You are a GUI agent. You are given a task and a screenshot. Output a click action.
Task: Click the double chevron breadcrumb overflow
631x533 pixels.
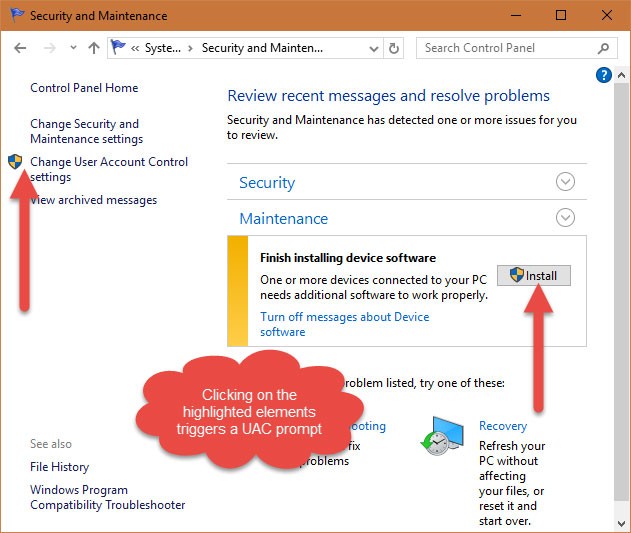point(135,49)
